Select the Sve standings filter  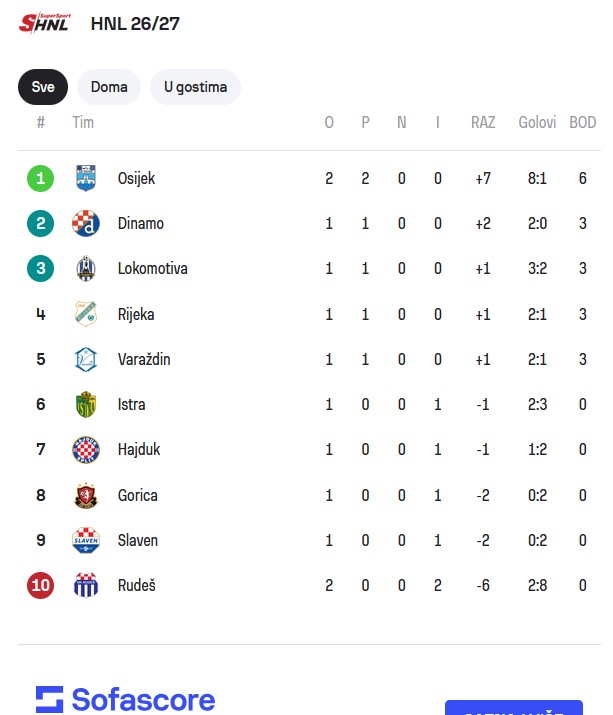click(43, 87)
